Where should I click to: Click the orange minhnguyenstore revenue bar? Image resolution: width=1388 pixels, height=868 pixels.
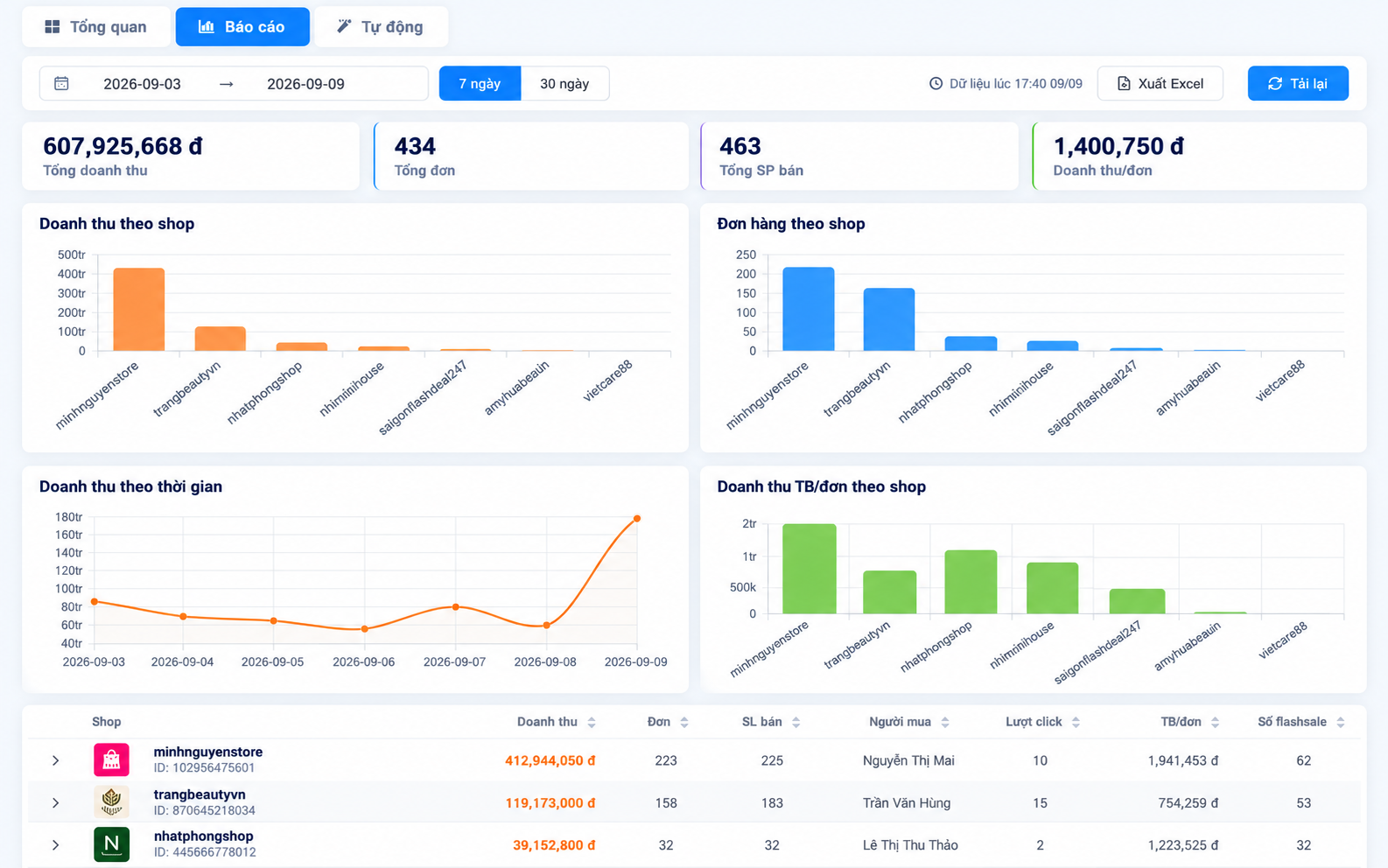(139, 310)
